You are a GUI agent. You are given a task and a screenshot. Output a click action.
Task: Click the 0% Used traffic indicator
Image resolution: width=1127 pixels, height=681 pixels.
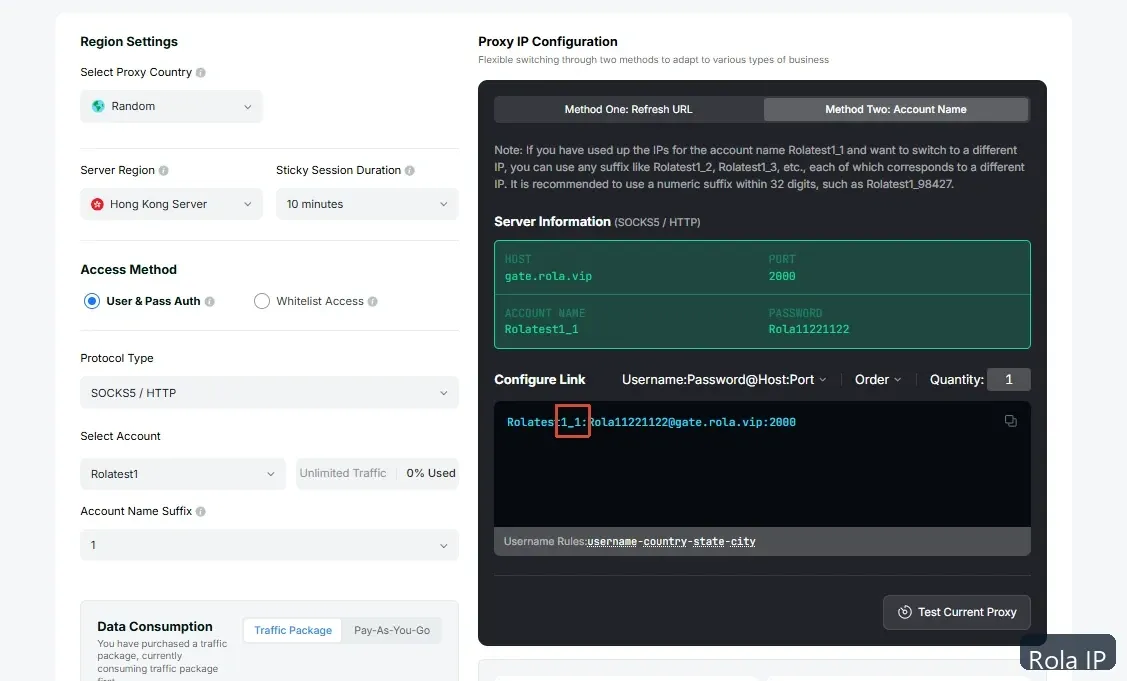pos(431,473)
